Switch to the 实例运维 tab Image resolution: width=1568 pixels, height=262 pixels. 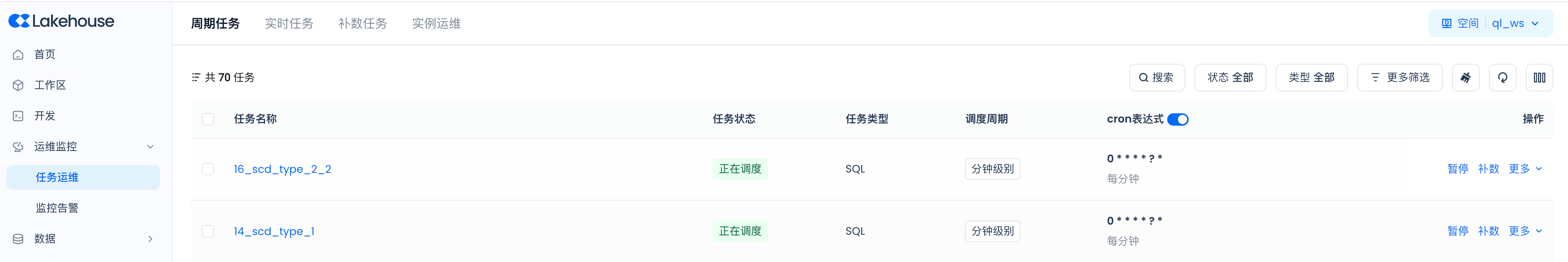436,24
